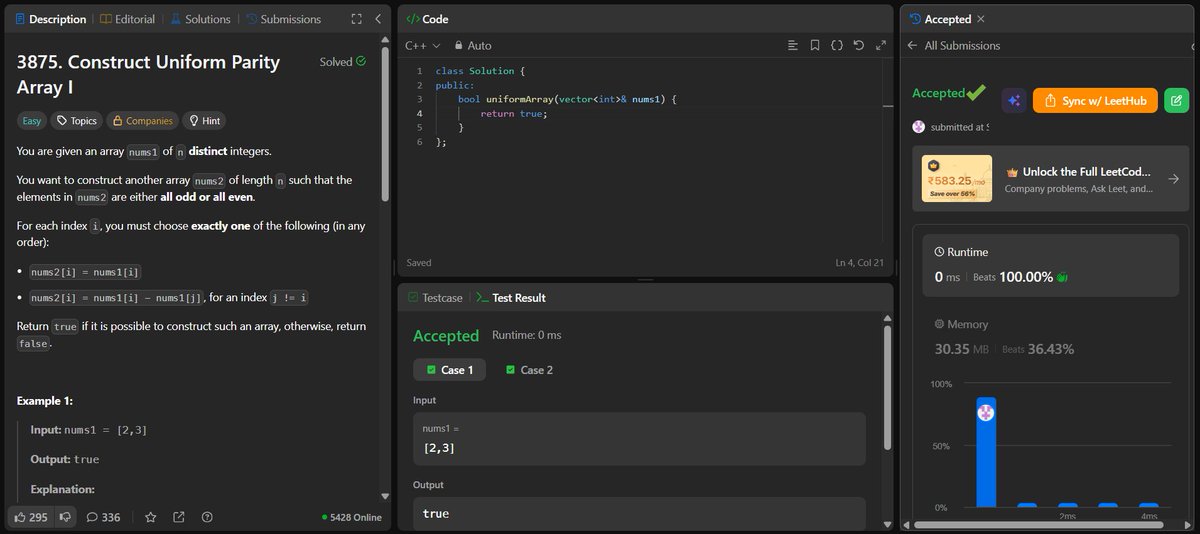Click the submitter avatar icon

point(919,127)
